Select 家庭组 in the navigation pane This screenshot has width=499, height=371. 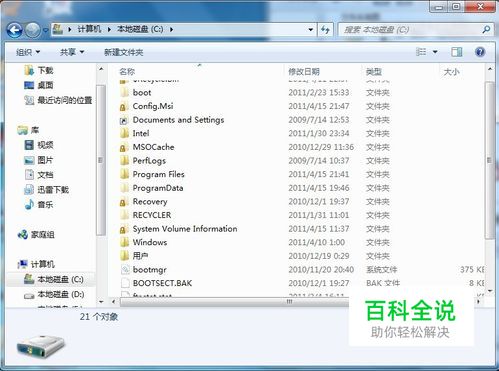click(36, 234)
